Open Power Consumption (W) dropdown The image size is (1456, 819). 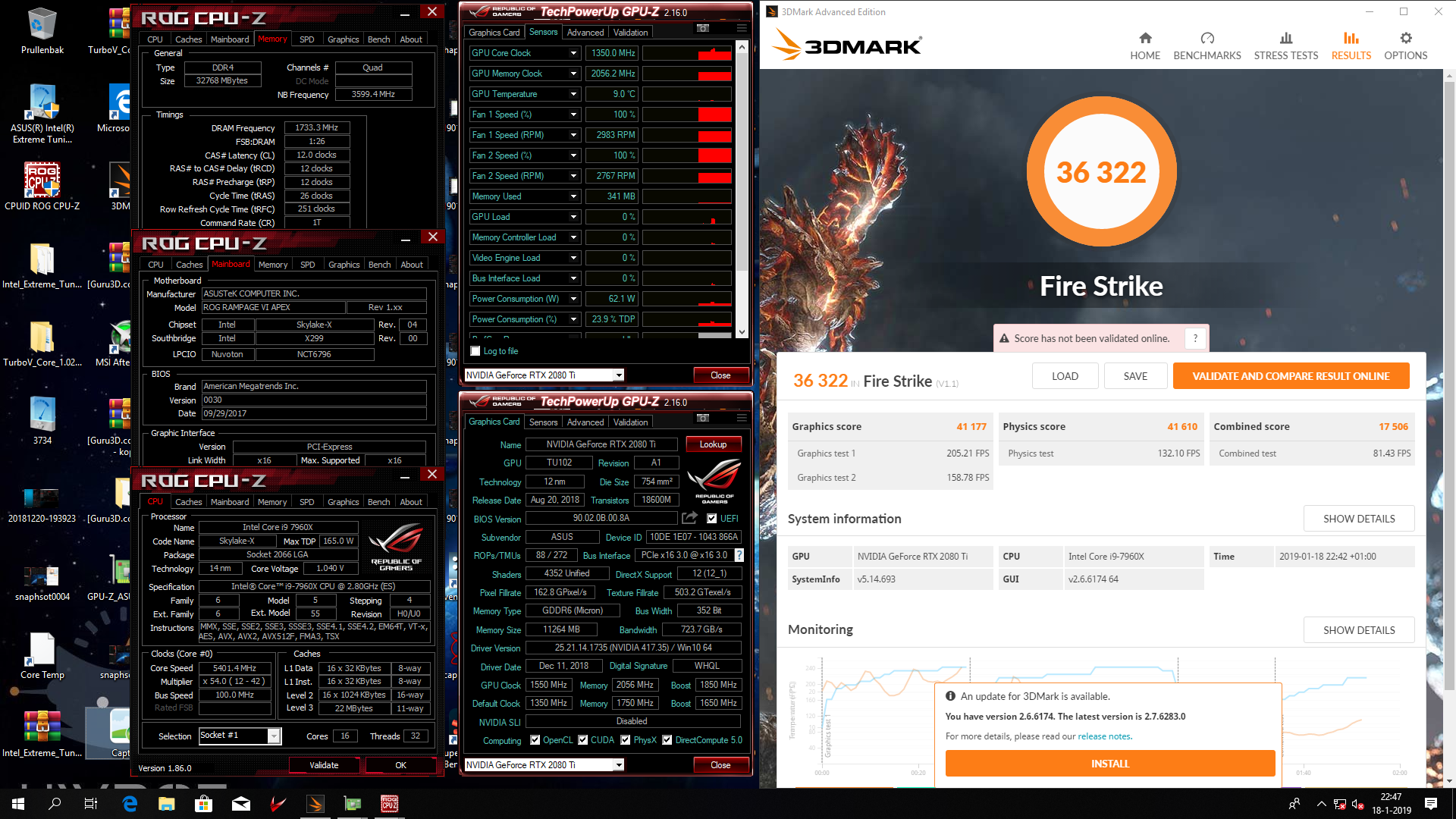(x=573, y=299)
